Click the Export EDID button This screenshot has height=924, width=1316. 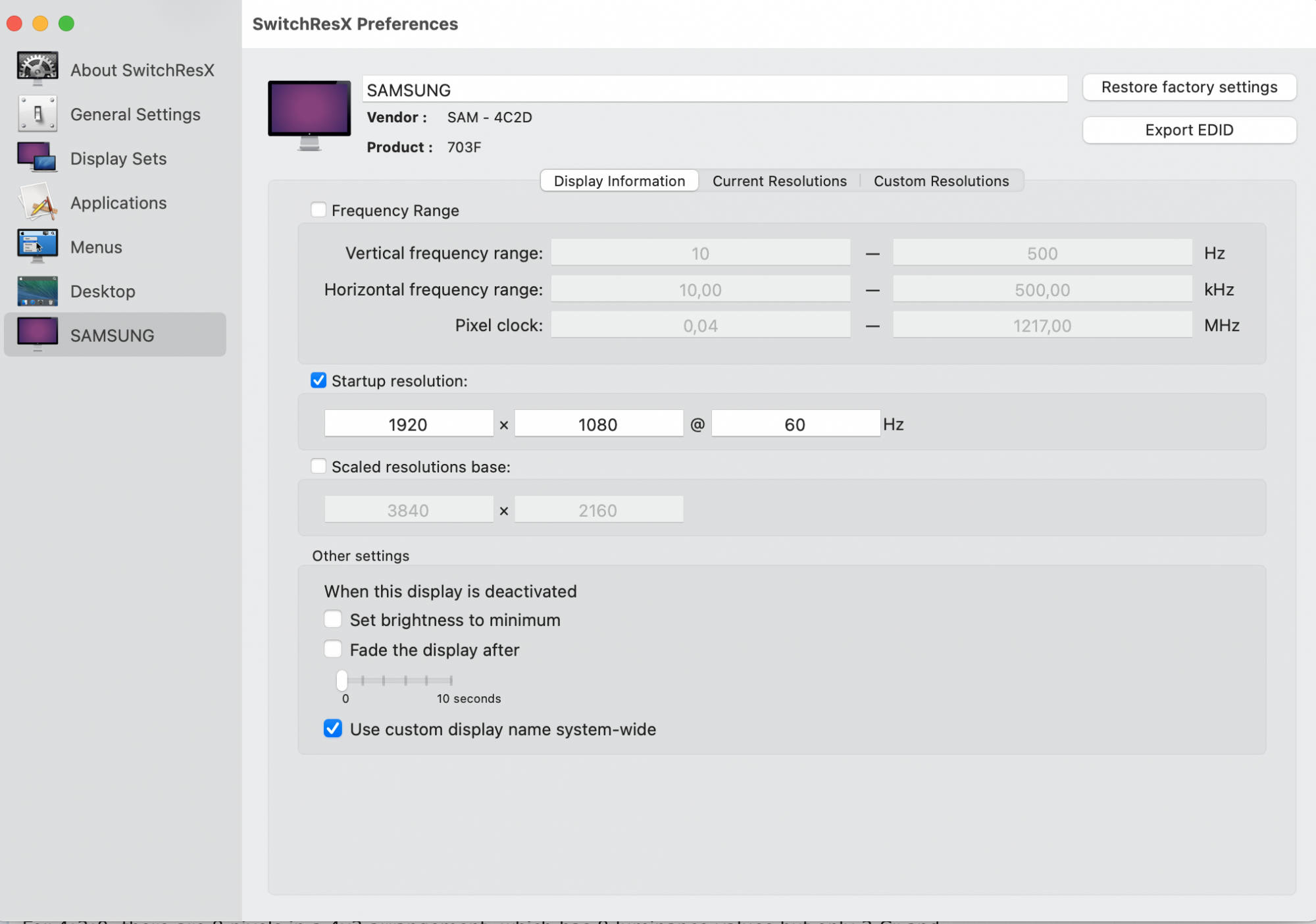point(1189,130)
